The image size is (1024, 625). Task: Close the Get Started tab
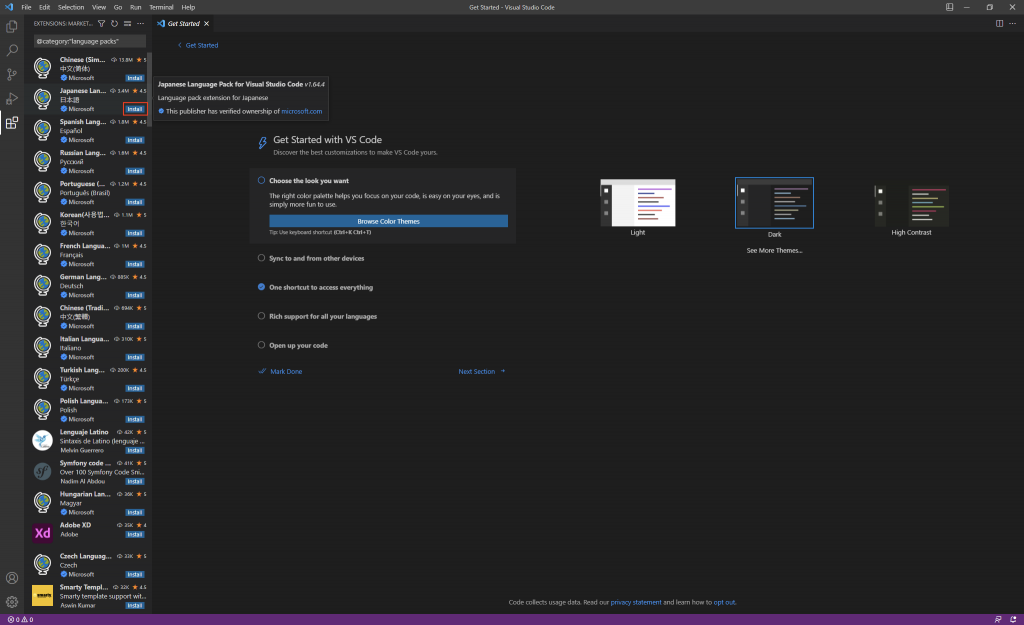206,24
